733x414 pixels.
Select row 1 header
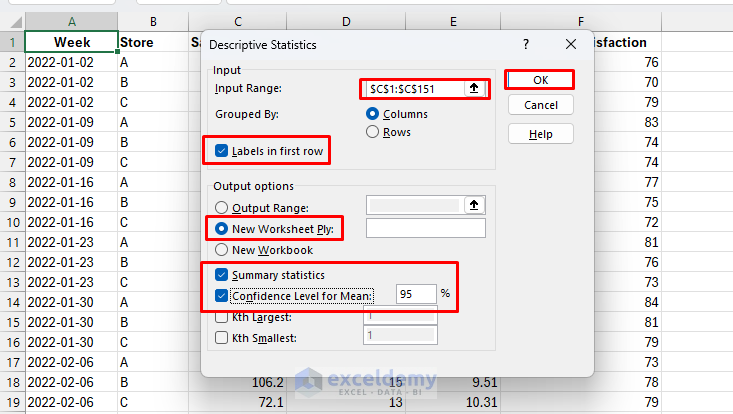tap(12, 42)
